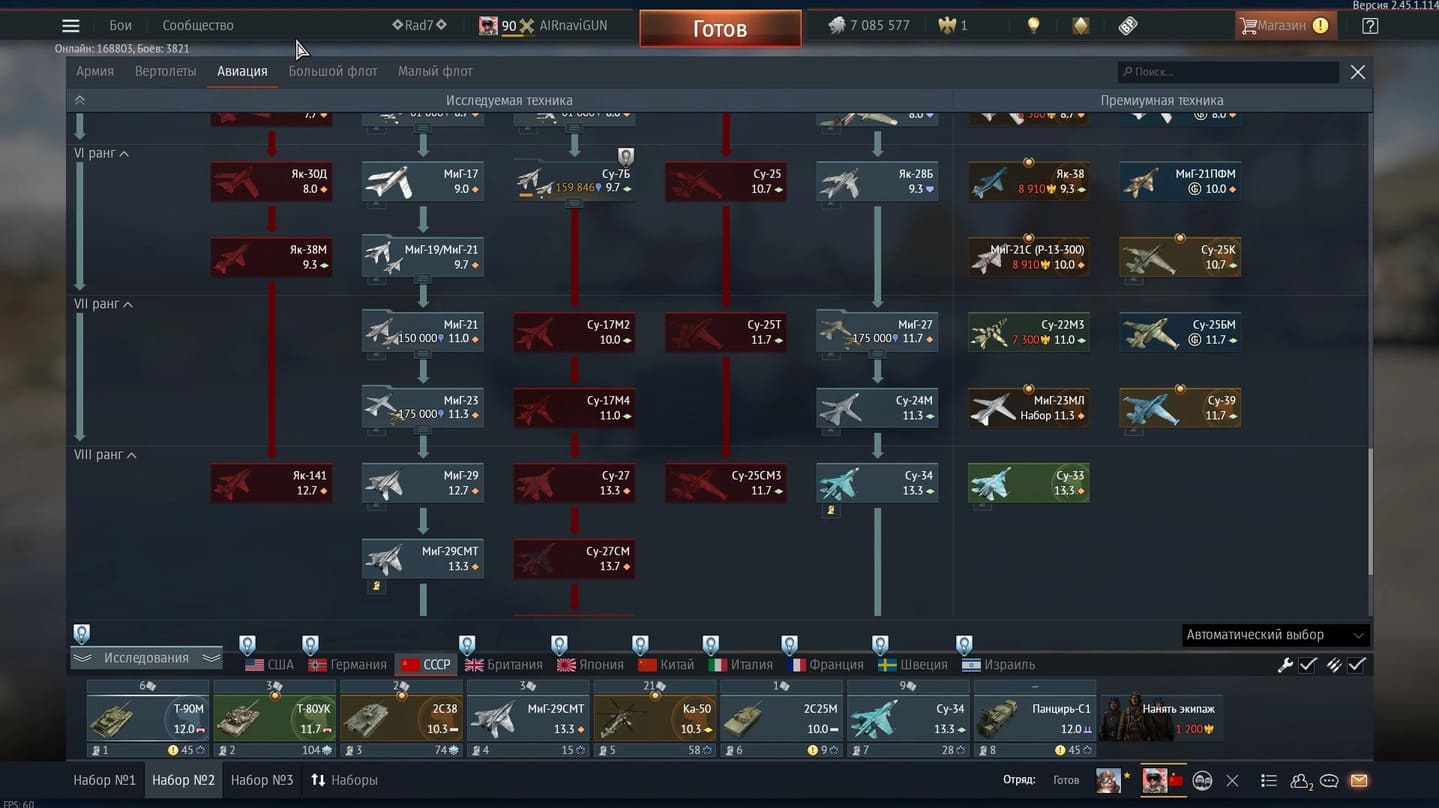Screen dimensions: 1439x808
Task: Open the chat speech bubble icon
Action: [x=1329, y=780]
